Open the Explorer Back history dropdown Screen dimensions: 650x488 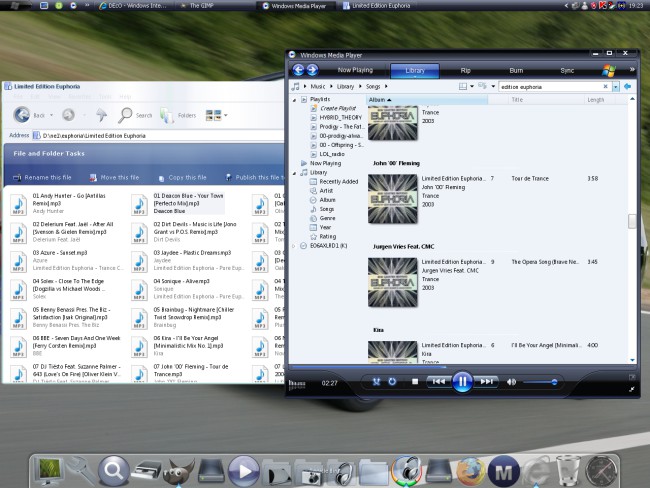51,115
